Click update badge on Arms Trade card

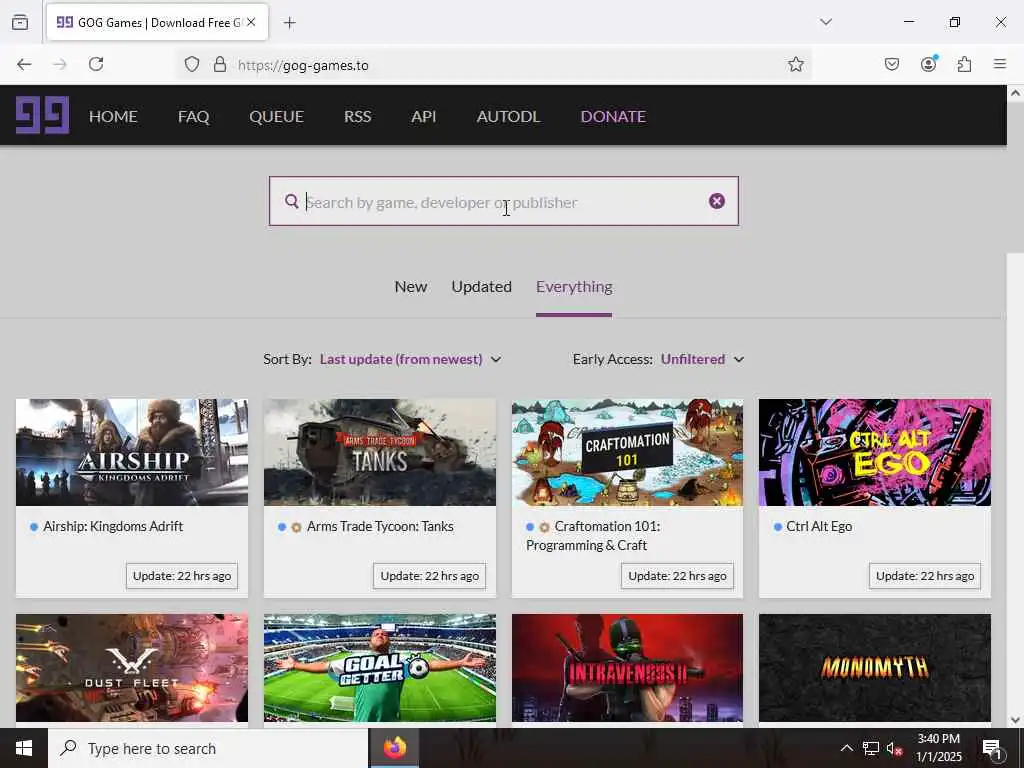pyautogui.click(x=429, y=576)
